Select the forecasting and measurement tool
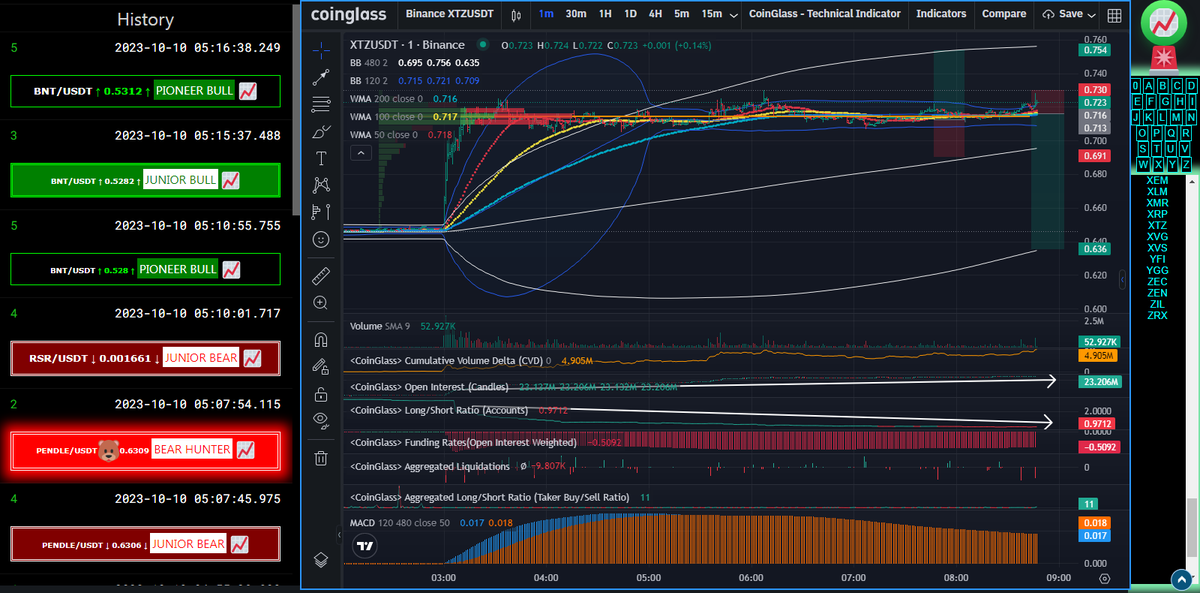 point(321,211)
